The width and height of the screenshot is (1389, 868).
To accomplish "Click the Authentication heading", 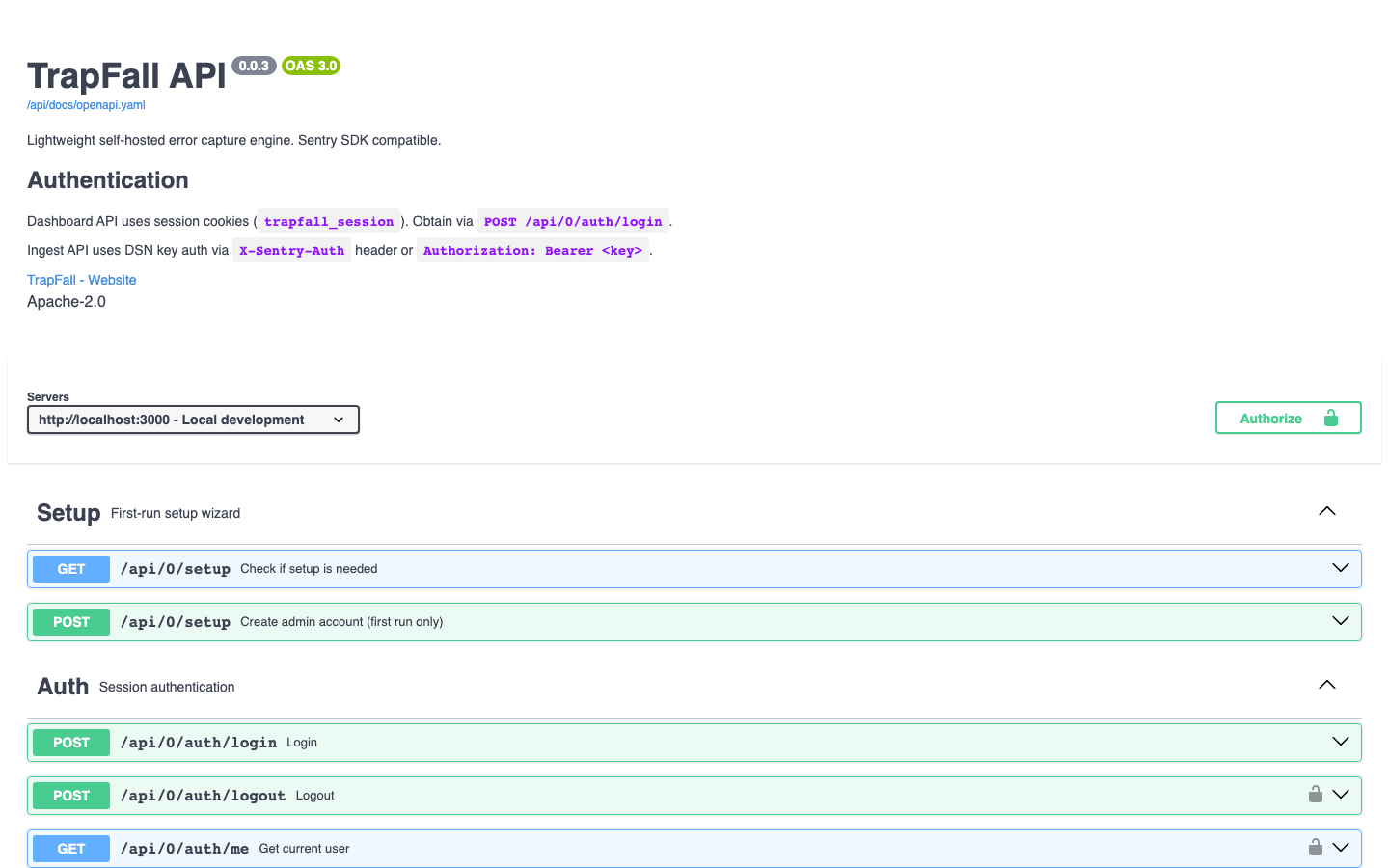I will [108, 180].
